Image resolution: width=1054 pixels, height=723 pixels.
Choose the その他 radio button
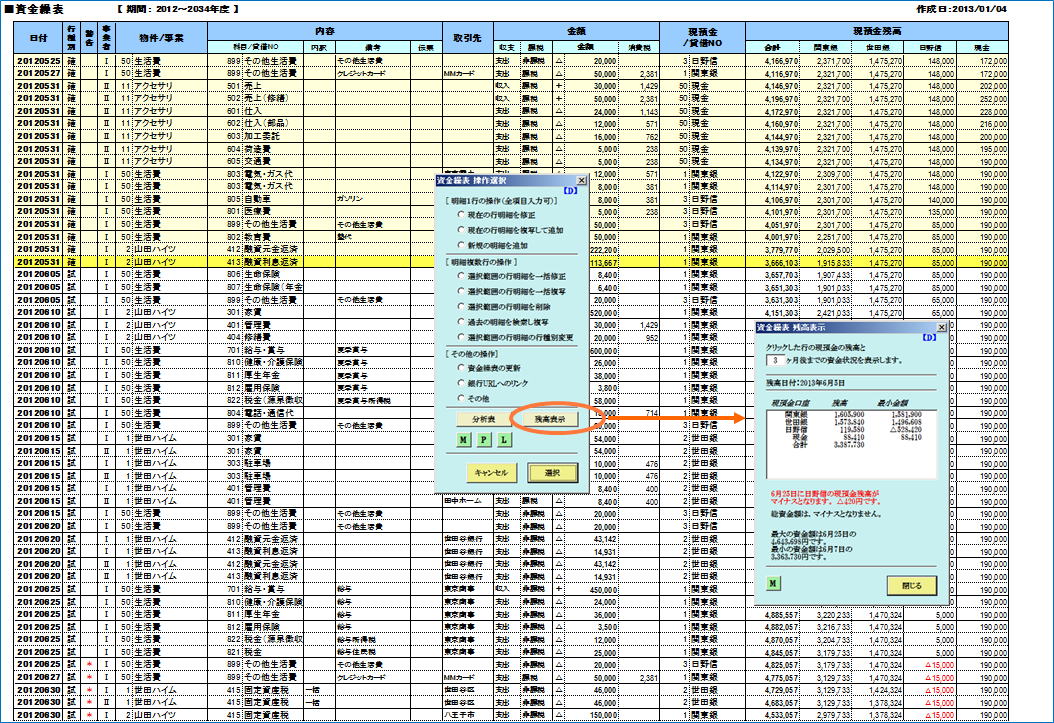pos(460,398)
